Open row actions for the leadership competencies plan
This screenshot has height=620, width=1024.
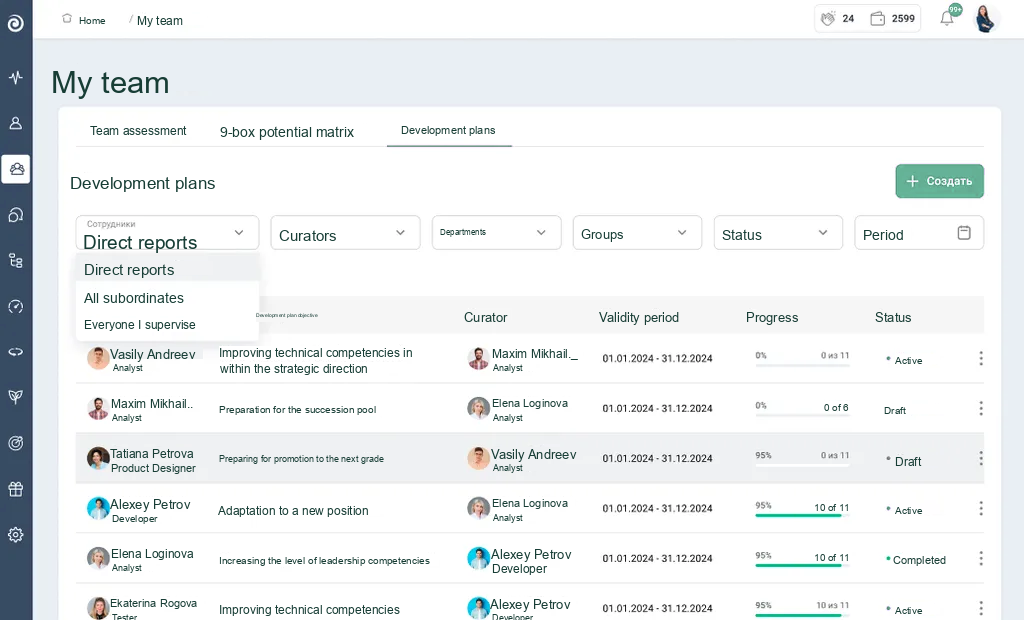981,558
